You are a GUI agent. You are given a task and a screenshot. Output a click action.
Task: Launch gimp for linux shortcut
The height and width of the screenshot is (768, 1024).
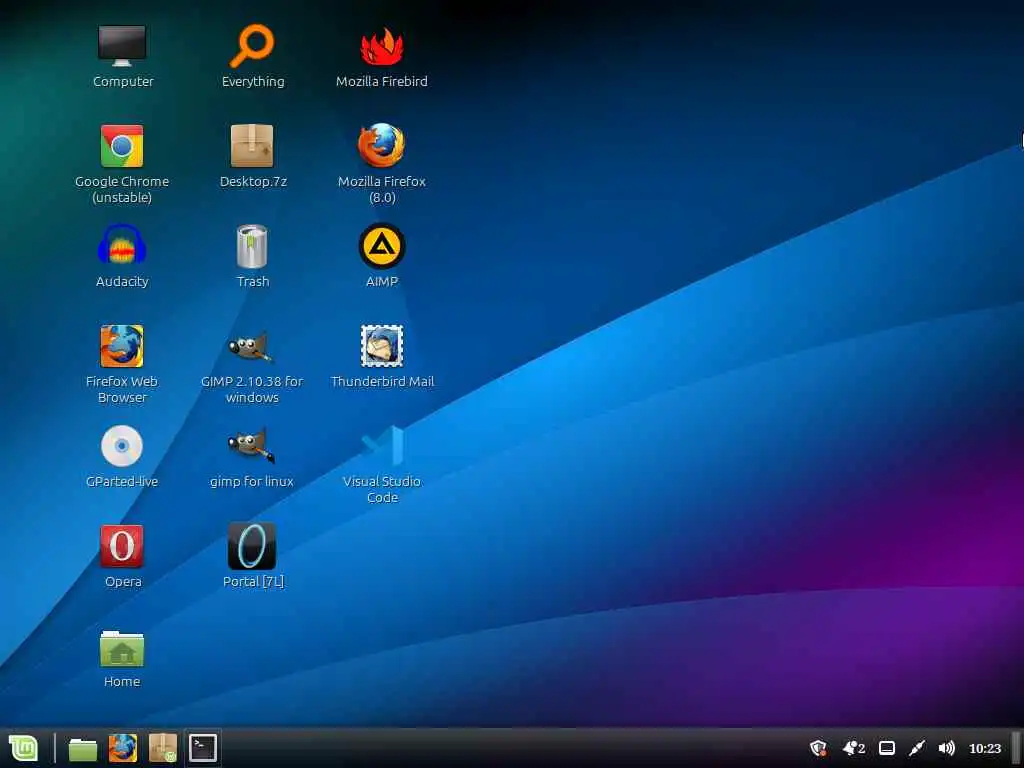tap(251, 445)
